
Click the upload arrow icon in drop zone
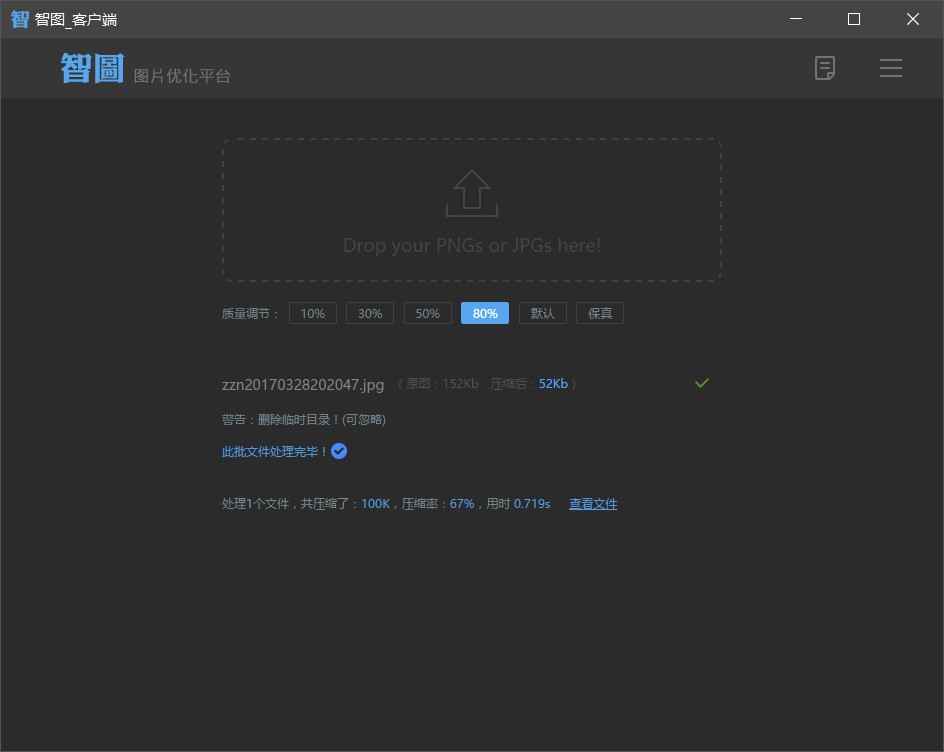pos(471,193)
